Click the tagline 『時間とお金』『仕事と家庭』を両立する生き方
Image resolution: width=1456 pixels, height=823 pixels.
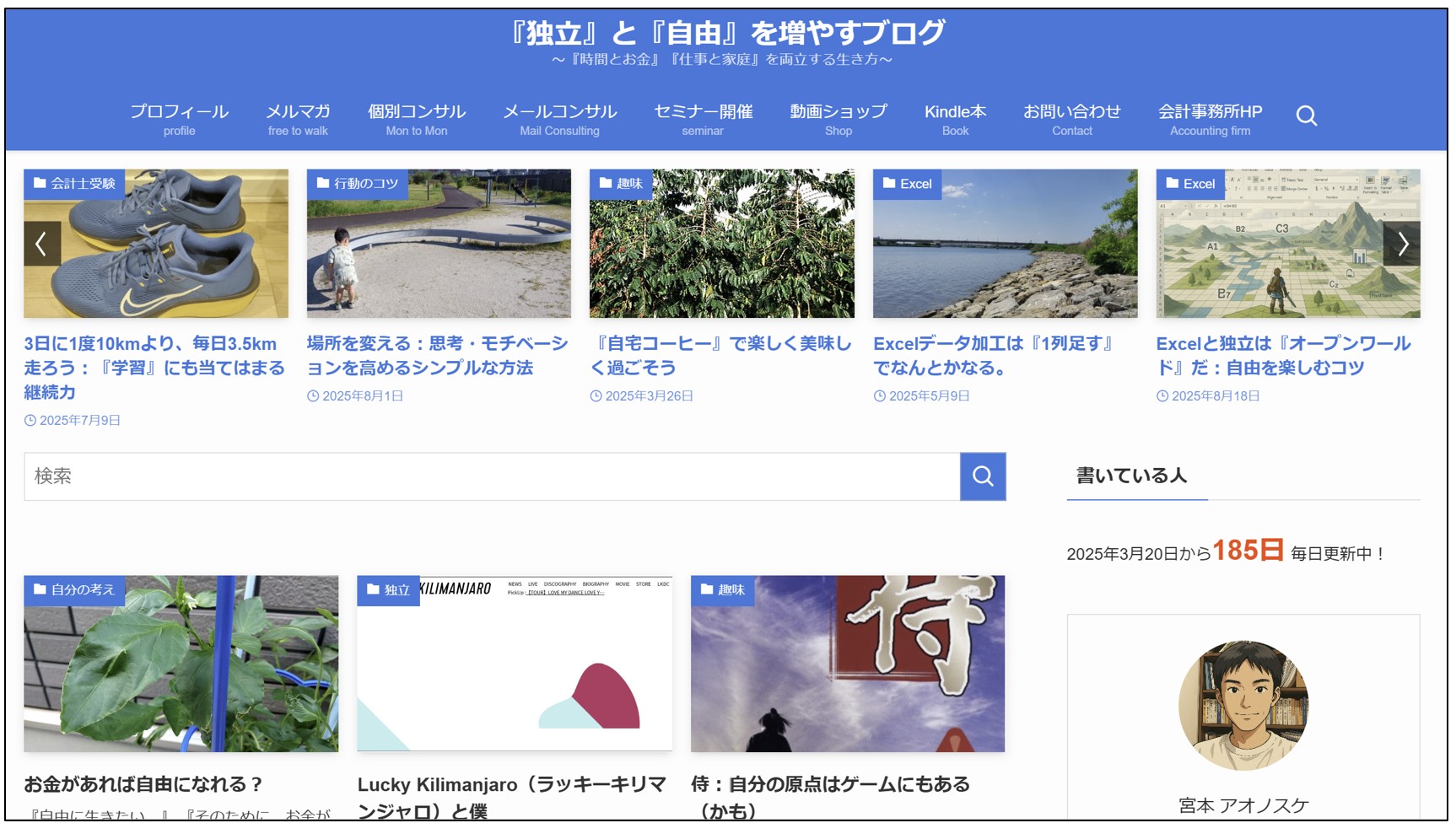[x=722, y=60]
